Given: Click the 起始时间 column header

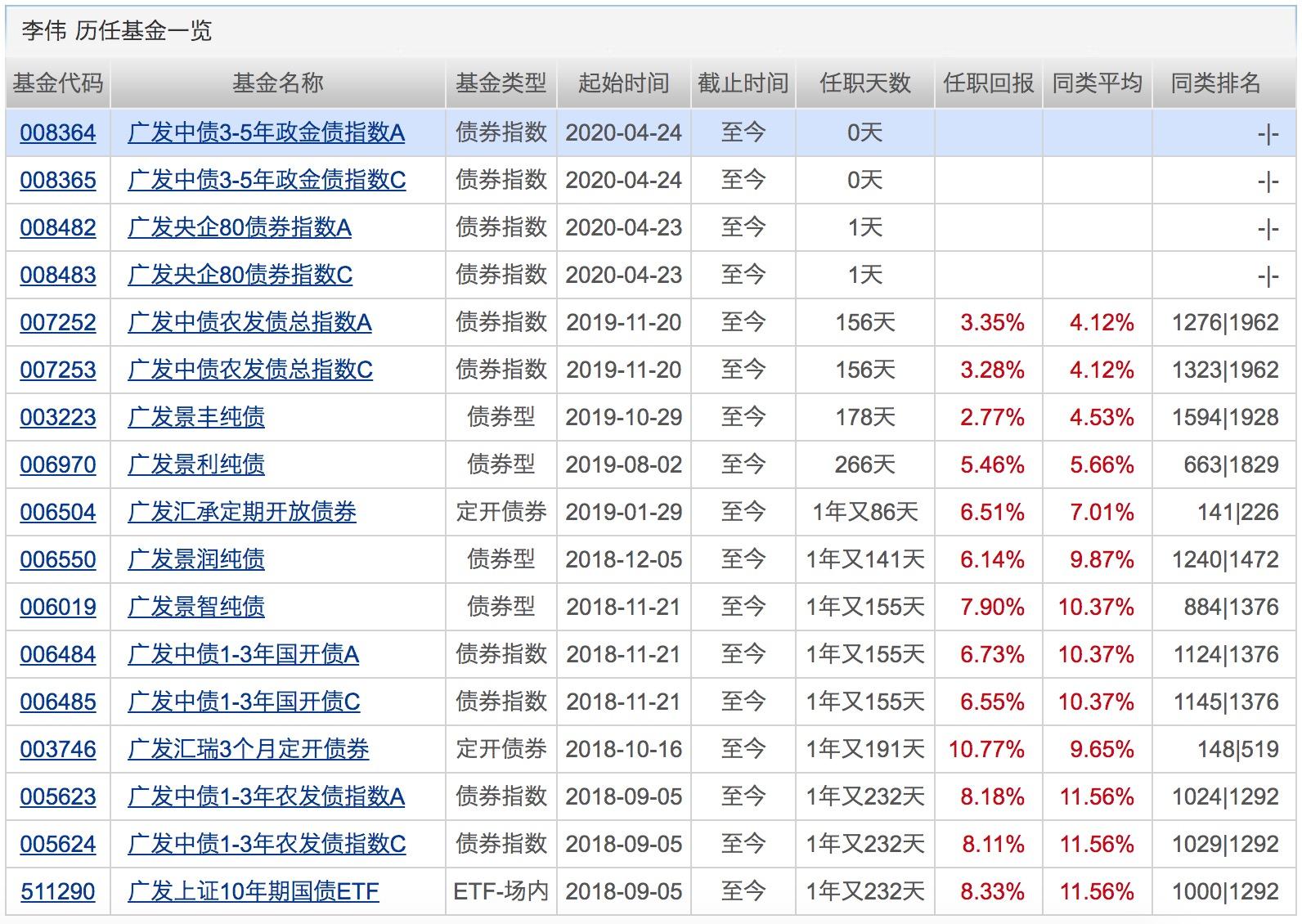Looking at the screenshot, I should click(624, 83).
